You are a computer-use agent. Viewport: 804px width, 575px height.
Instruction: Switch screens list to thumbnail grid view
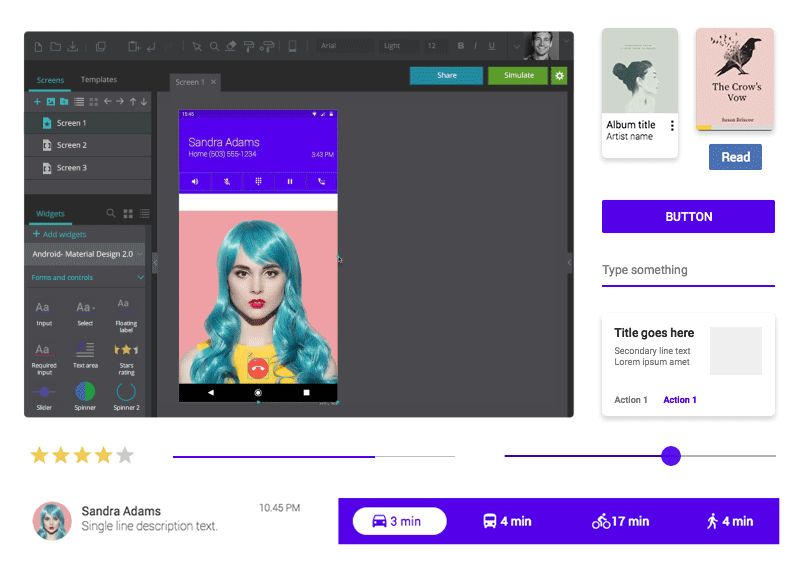[93, 102]
